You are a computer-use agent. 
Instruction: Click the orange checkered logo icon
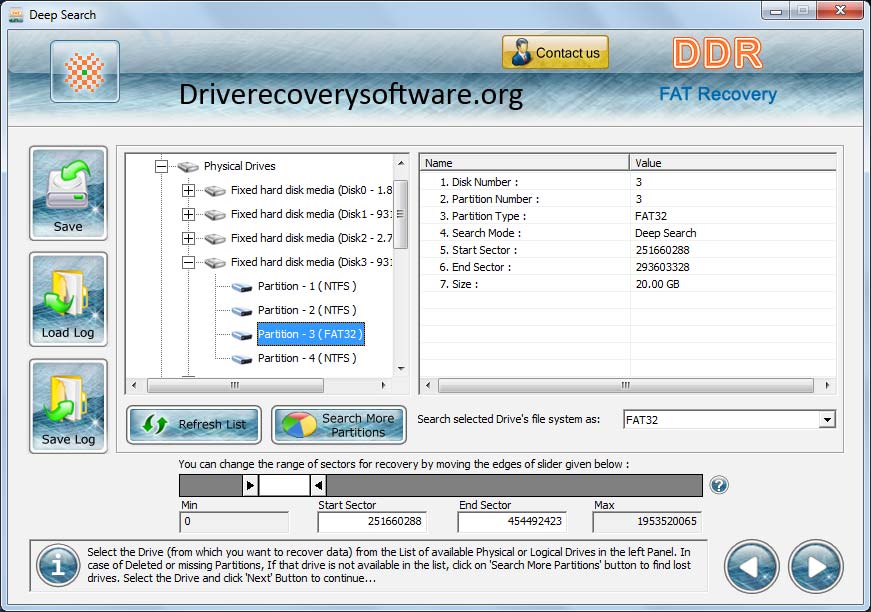click(x=84, y=72)
